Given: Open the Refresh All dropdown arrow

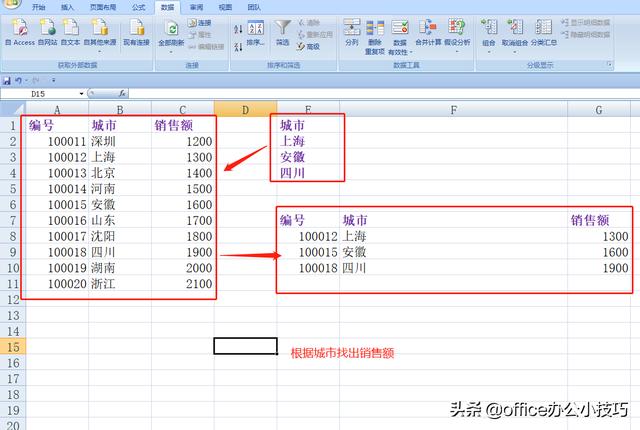Looking at the screenshot, I should (x=171, y=51).
